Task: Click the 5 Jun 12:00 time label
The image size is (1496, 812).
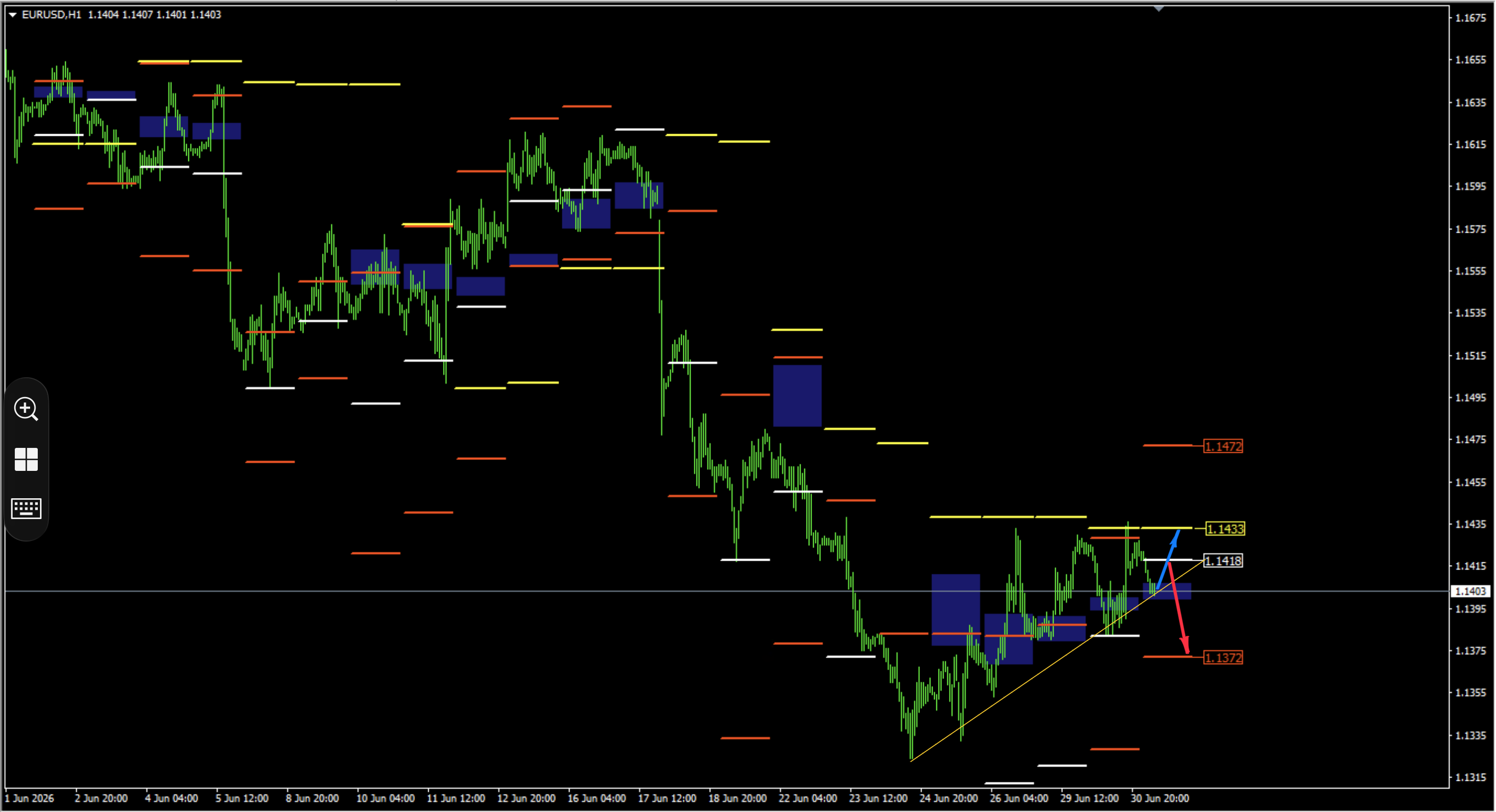Action: click(x=241, y=799)
